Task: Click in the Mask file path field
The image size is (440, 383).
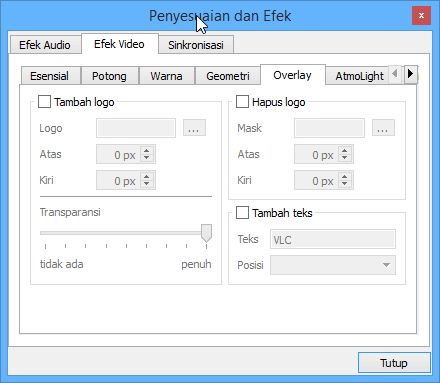Action: (x=329, y=128)
